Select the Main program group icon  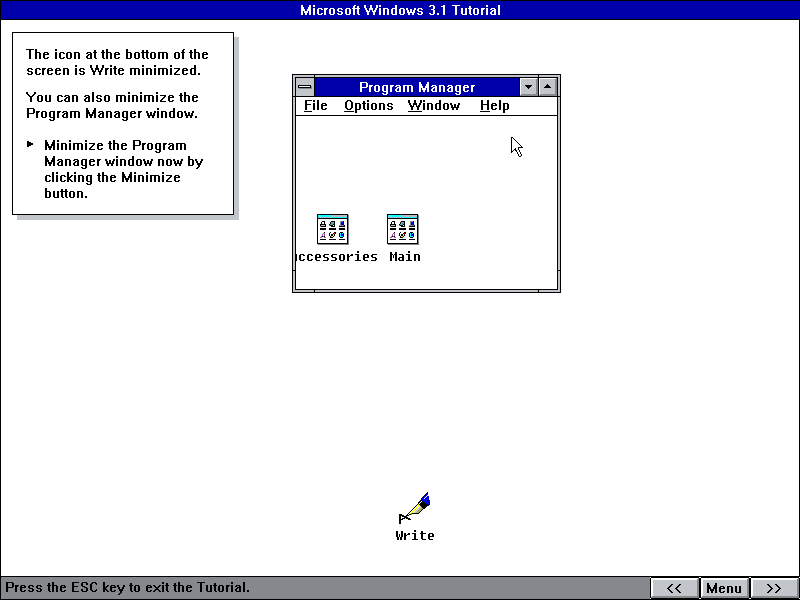click(403, 229)
